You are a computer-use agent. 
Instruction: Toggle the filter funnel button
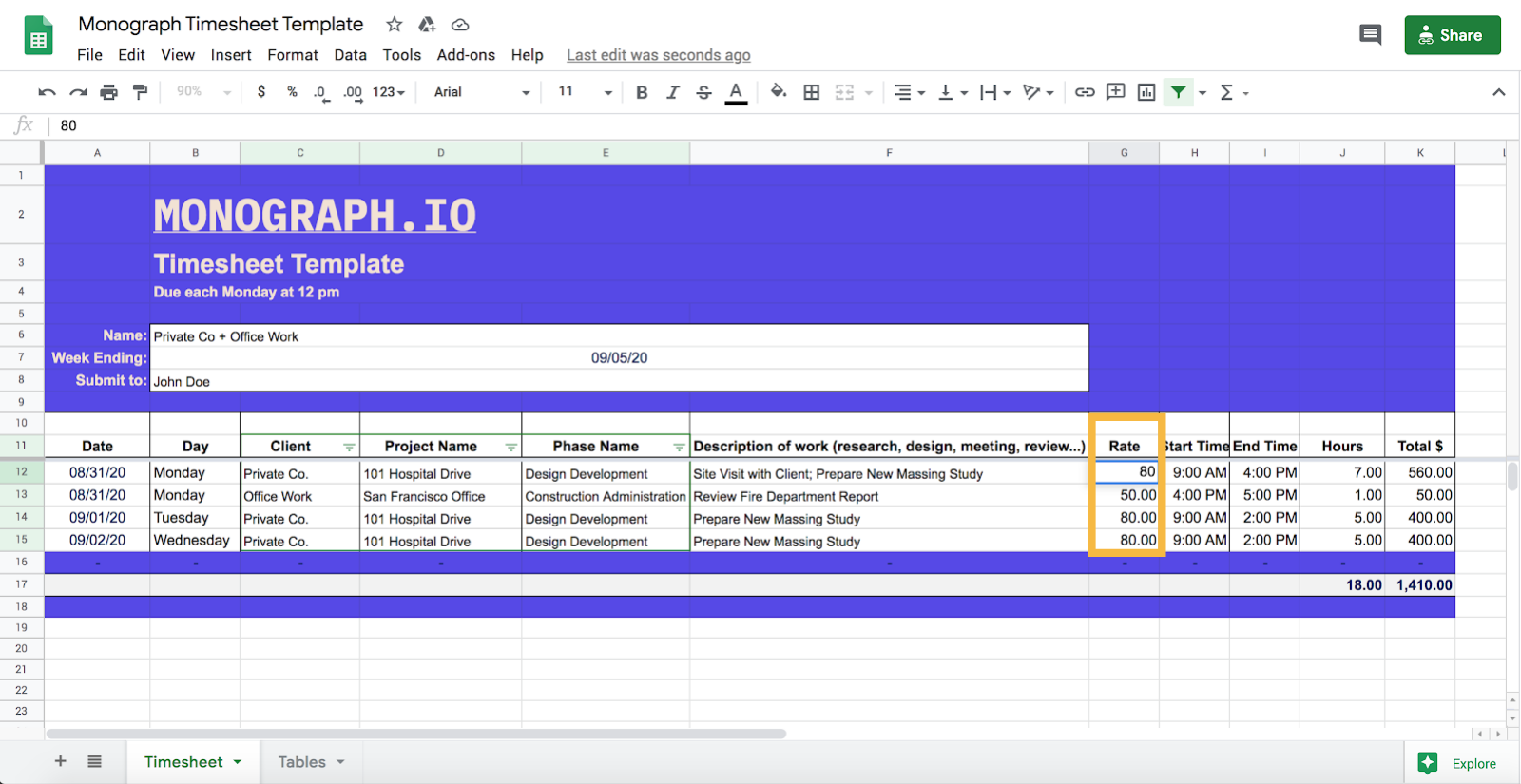(x=1178, y=92)
